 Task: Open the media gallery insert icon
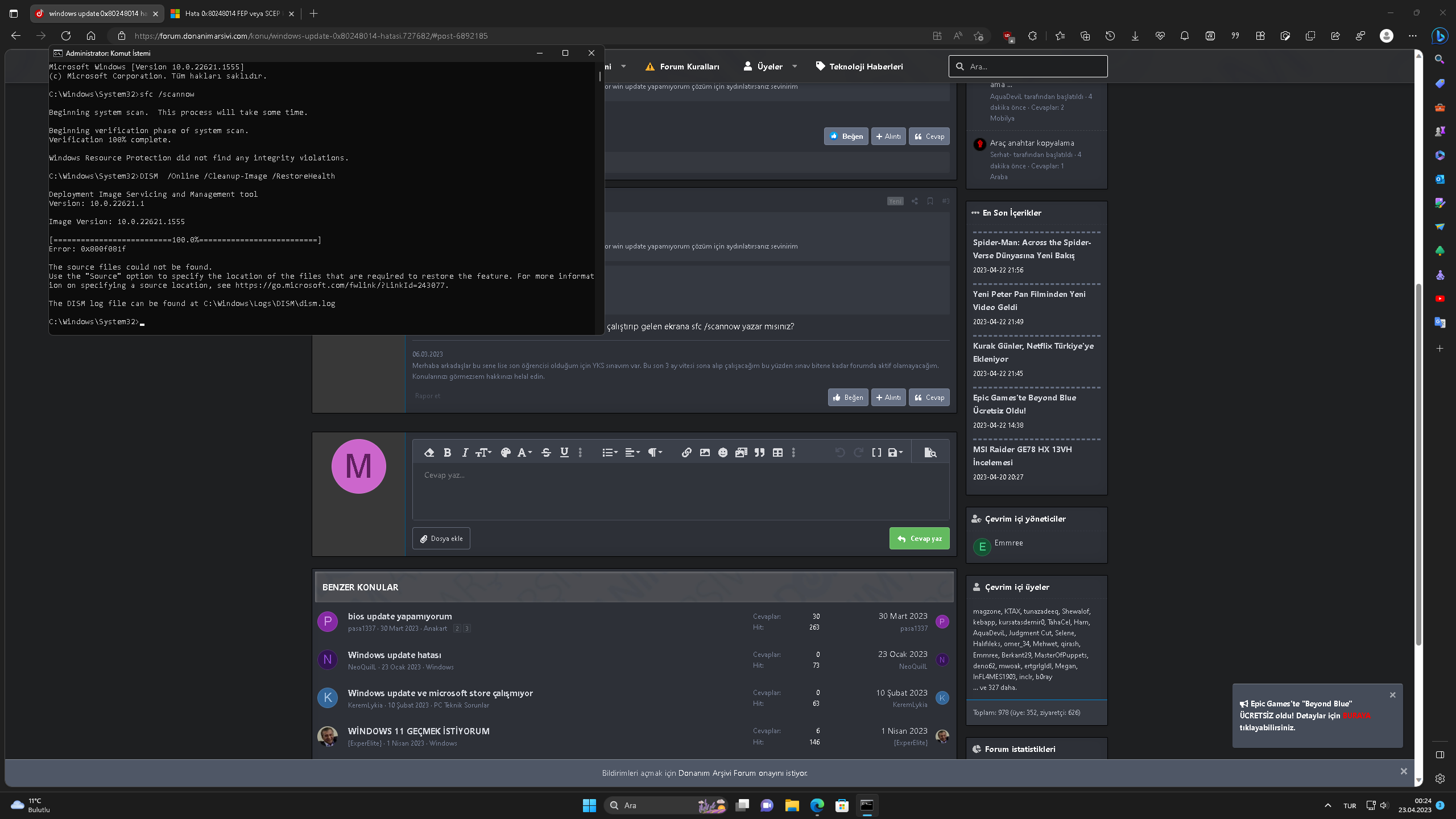point(741,452)
